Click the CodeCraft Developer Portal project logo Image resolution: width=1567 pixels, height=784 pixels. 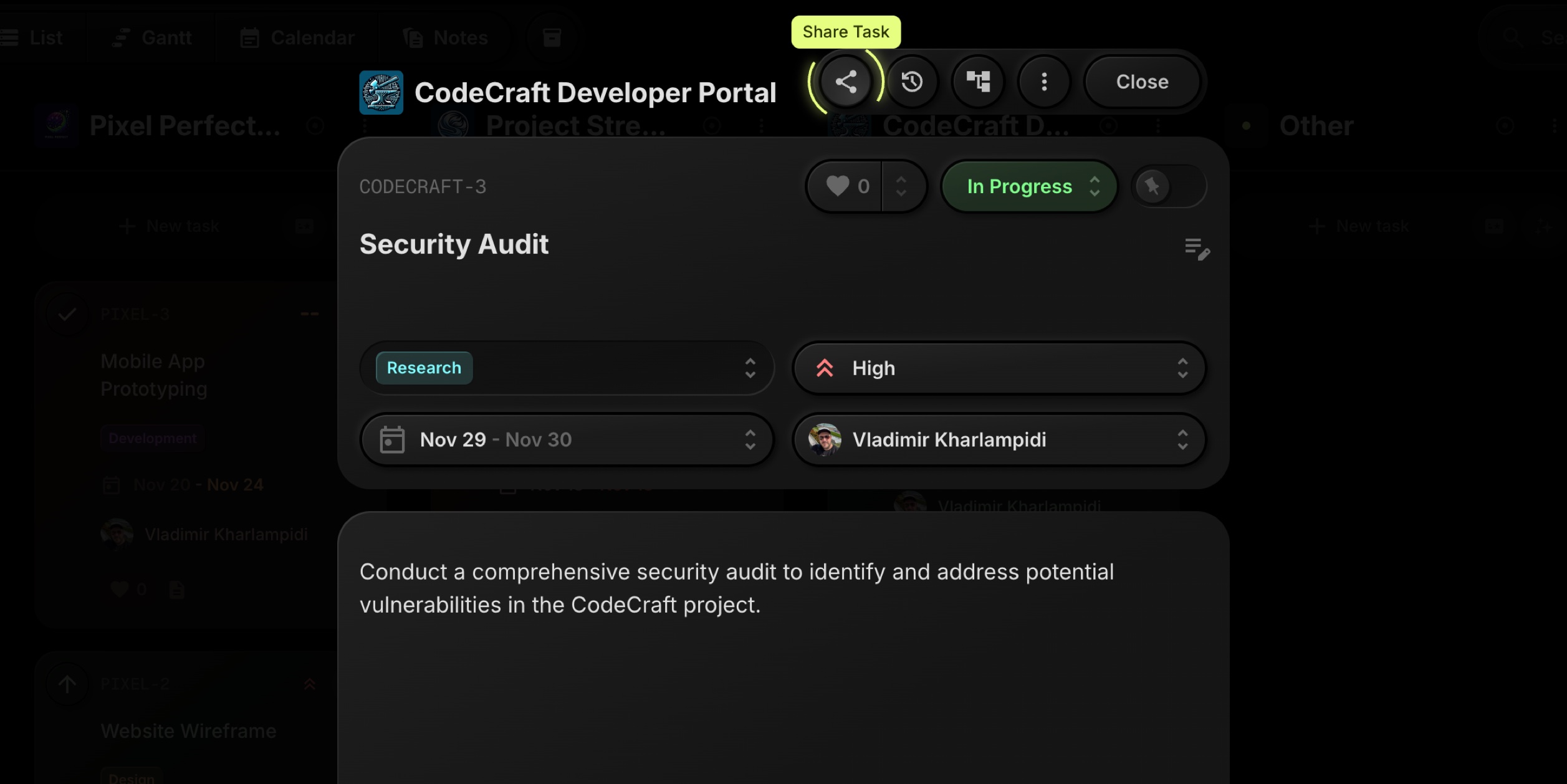point(381,93)
